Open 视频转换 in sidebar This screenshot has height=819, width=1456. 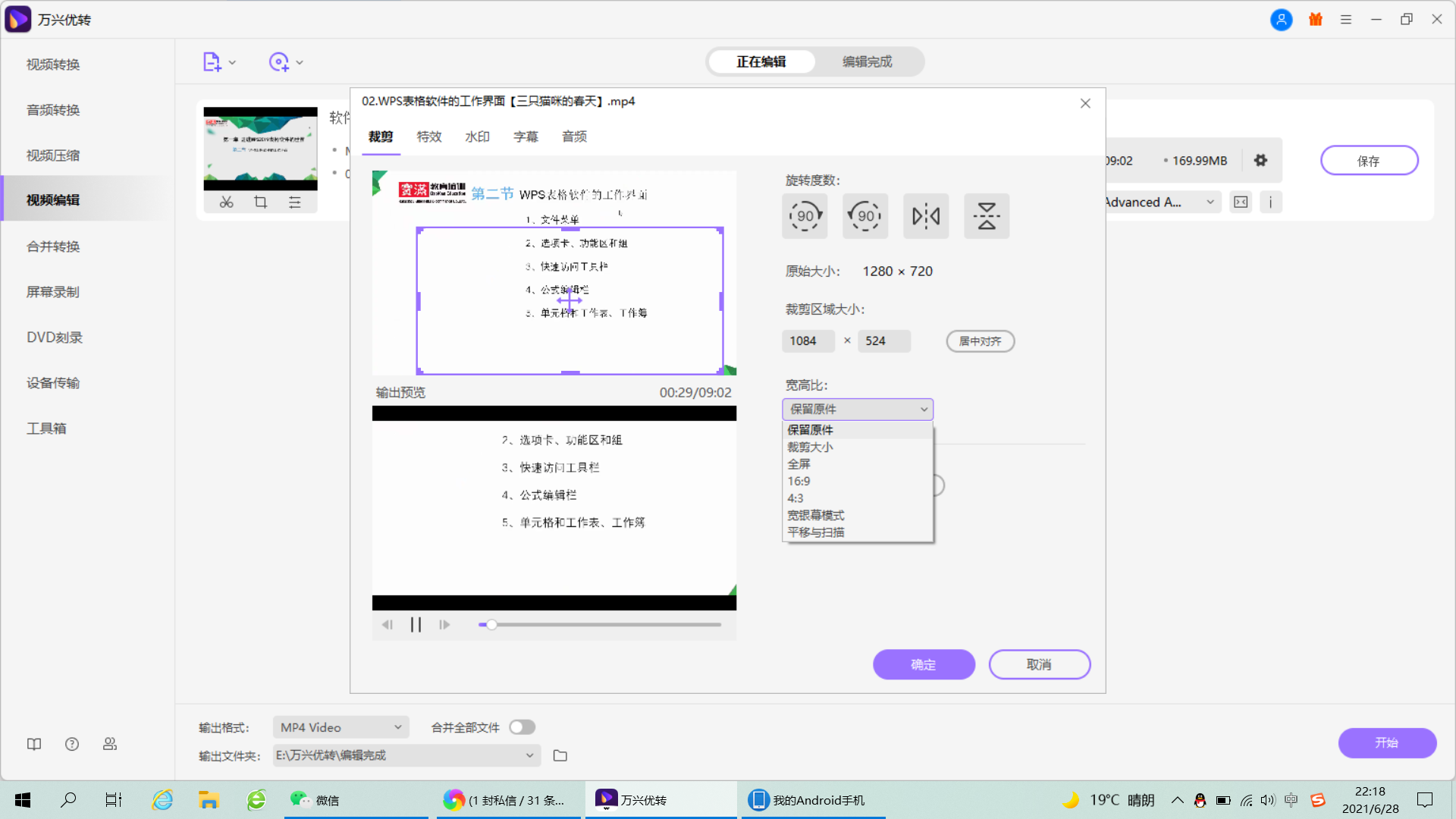pos(53,64)
